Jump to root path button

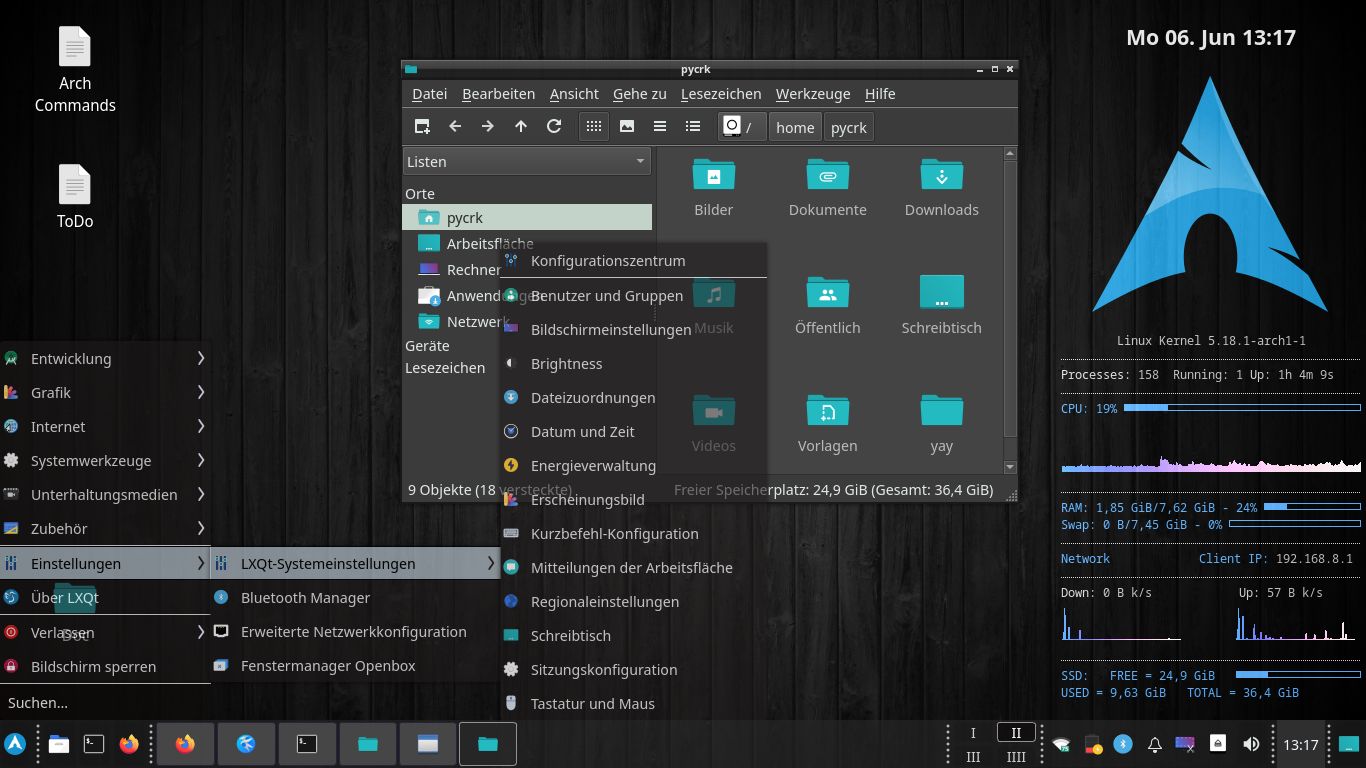point(742,127)
